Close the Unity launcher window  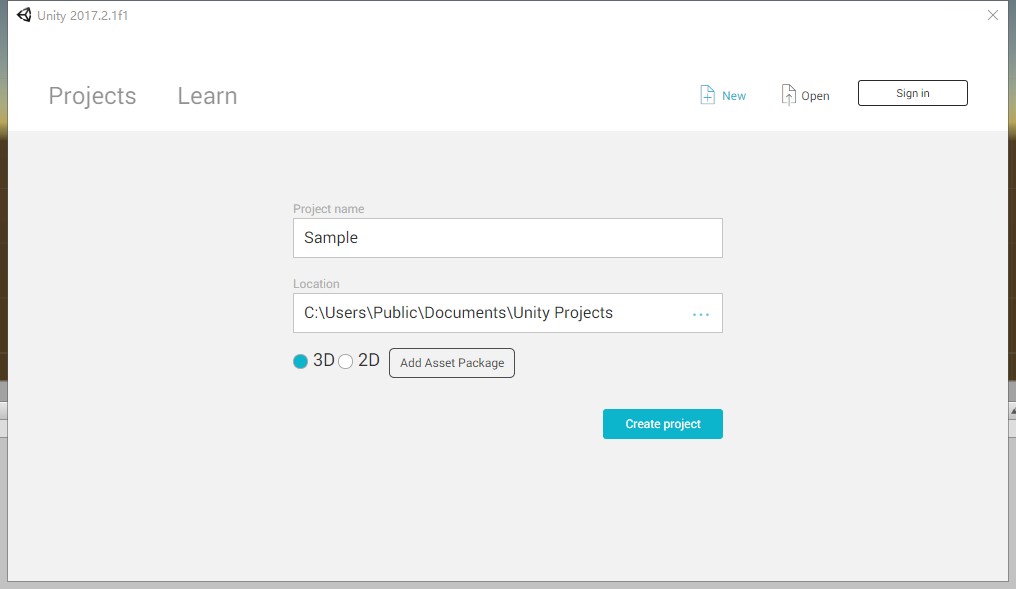992,15
